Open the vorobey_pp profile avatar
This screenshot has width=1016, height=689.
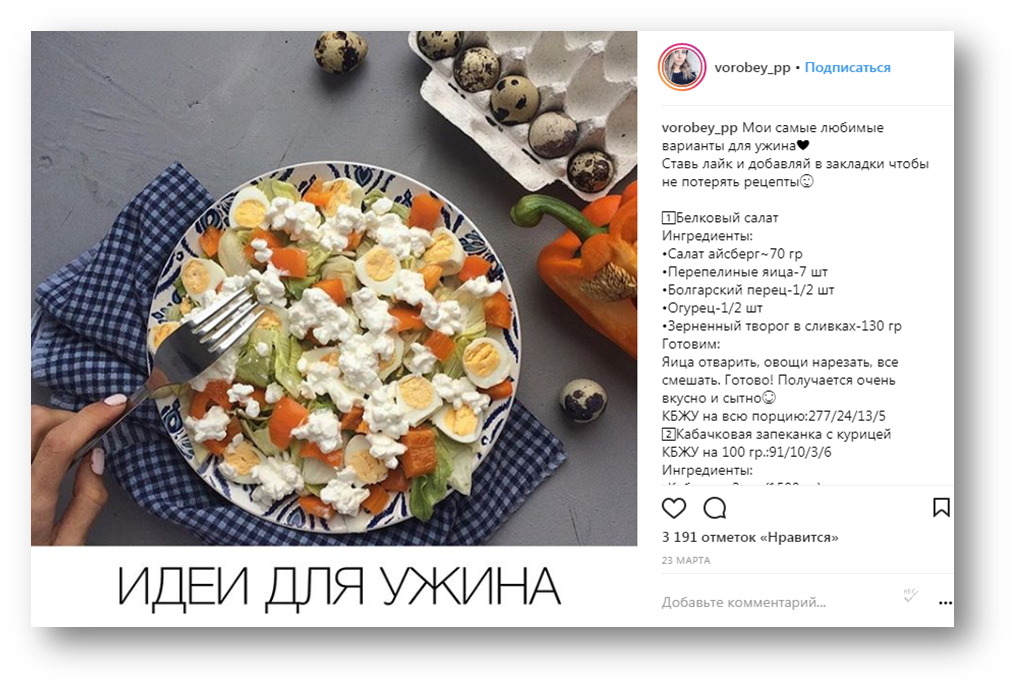pyautogui.click(x=682, y=67)
